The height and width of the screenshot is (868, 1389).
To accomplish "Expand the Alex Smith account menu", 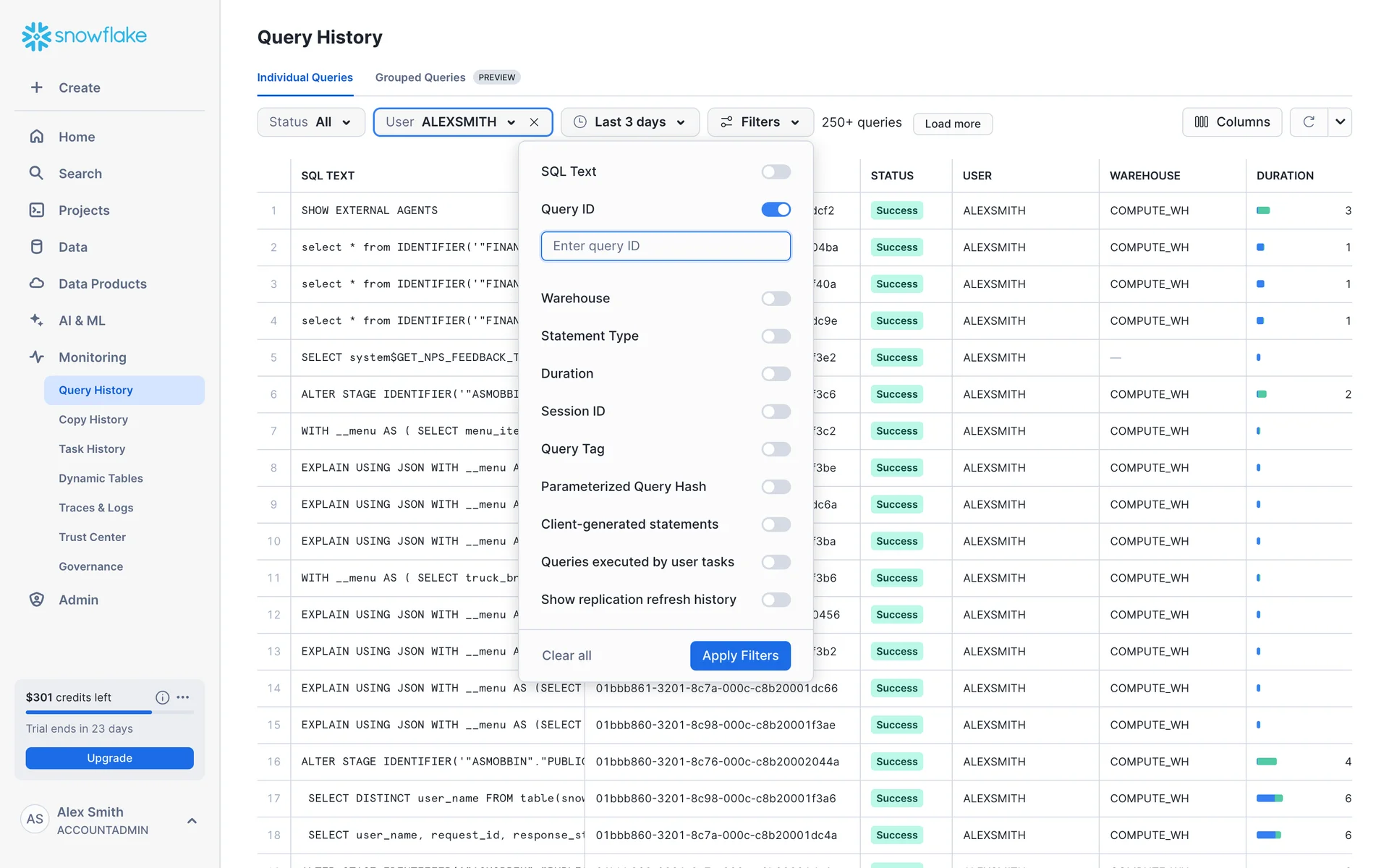I will coord(192,820).
